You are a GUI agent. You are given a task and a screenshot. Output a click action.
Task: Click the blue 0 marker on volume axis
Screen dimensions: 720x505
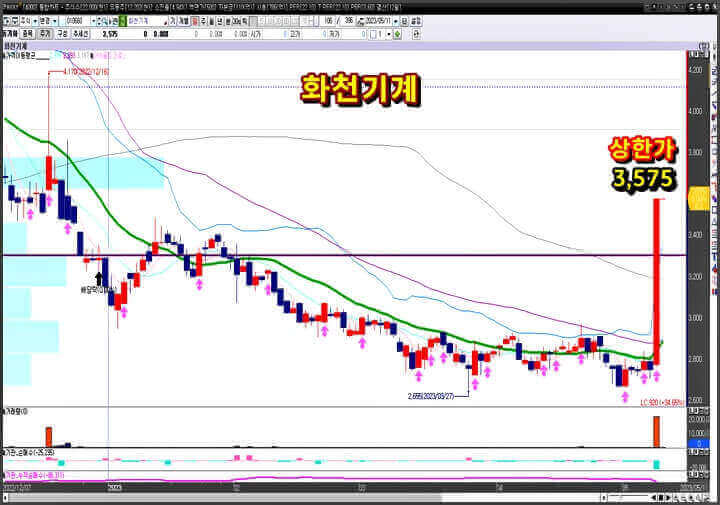pos(698,443)
